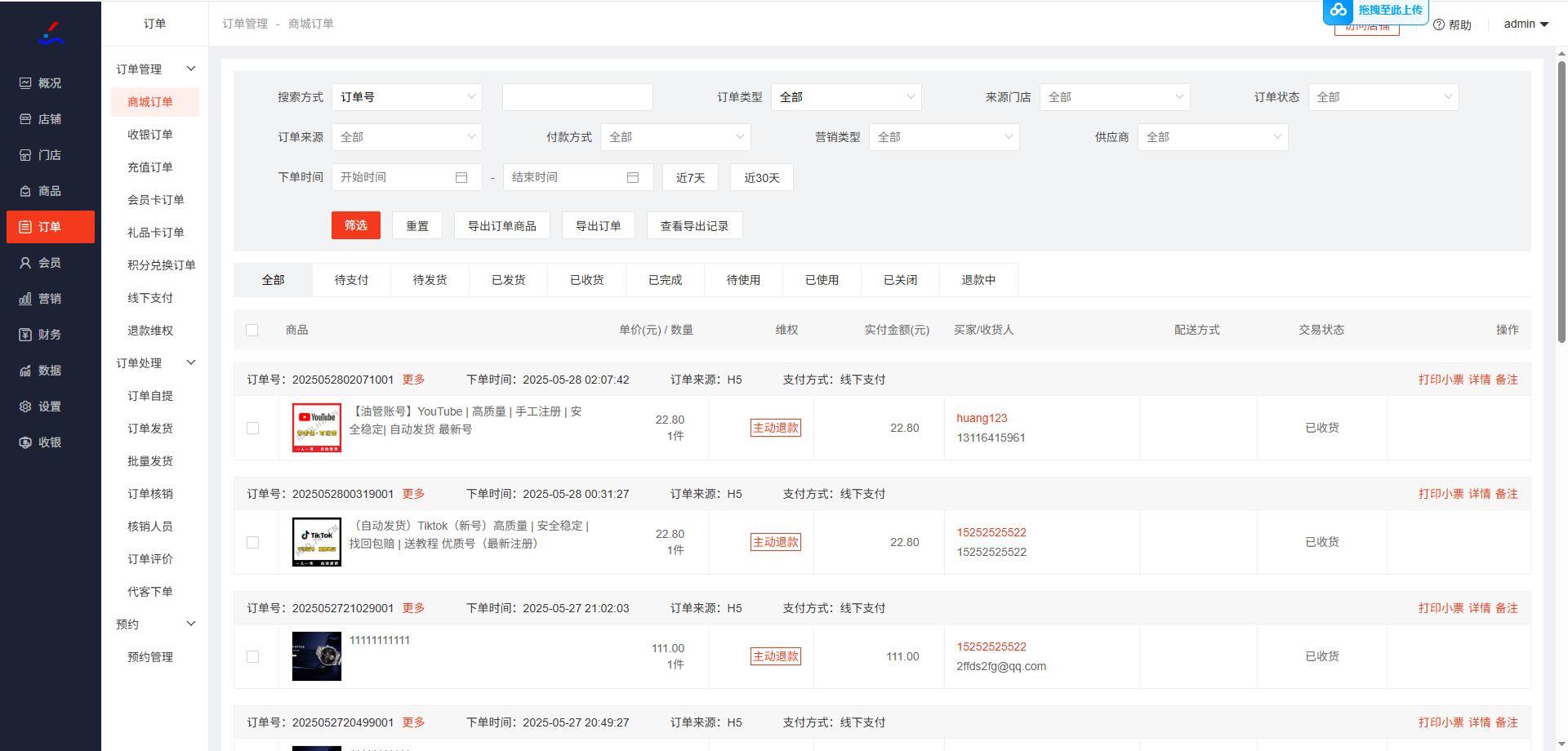The height and width of the screenshot is (751, 1568).
Task: Open the 付款方式 dropdown
Action: tap(675, 137)
